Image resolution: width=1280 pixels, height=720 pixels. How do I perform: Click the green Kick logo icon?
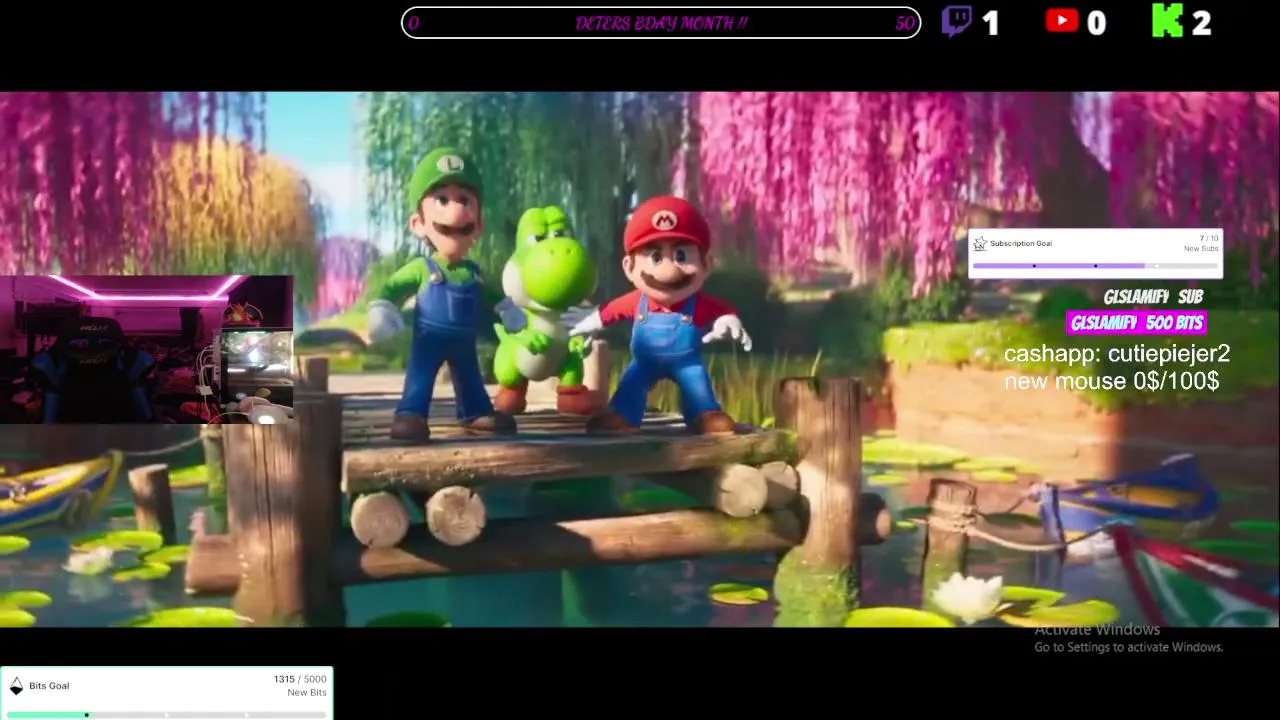1167,21
